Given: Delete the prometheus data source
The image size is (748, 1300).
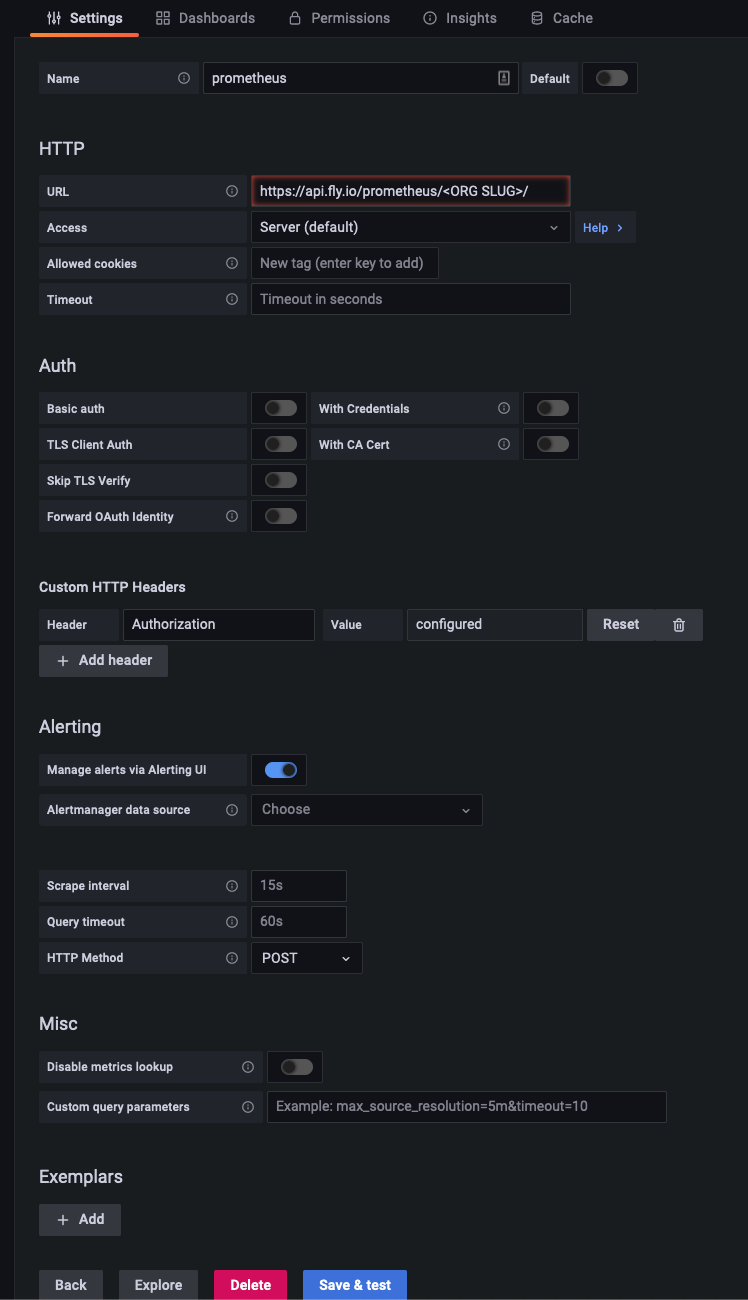Looking at the screenshot, I should 250,1285.
